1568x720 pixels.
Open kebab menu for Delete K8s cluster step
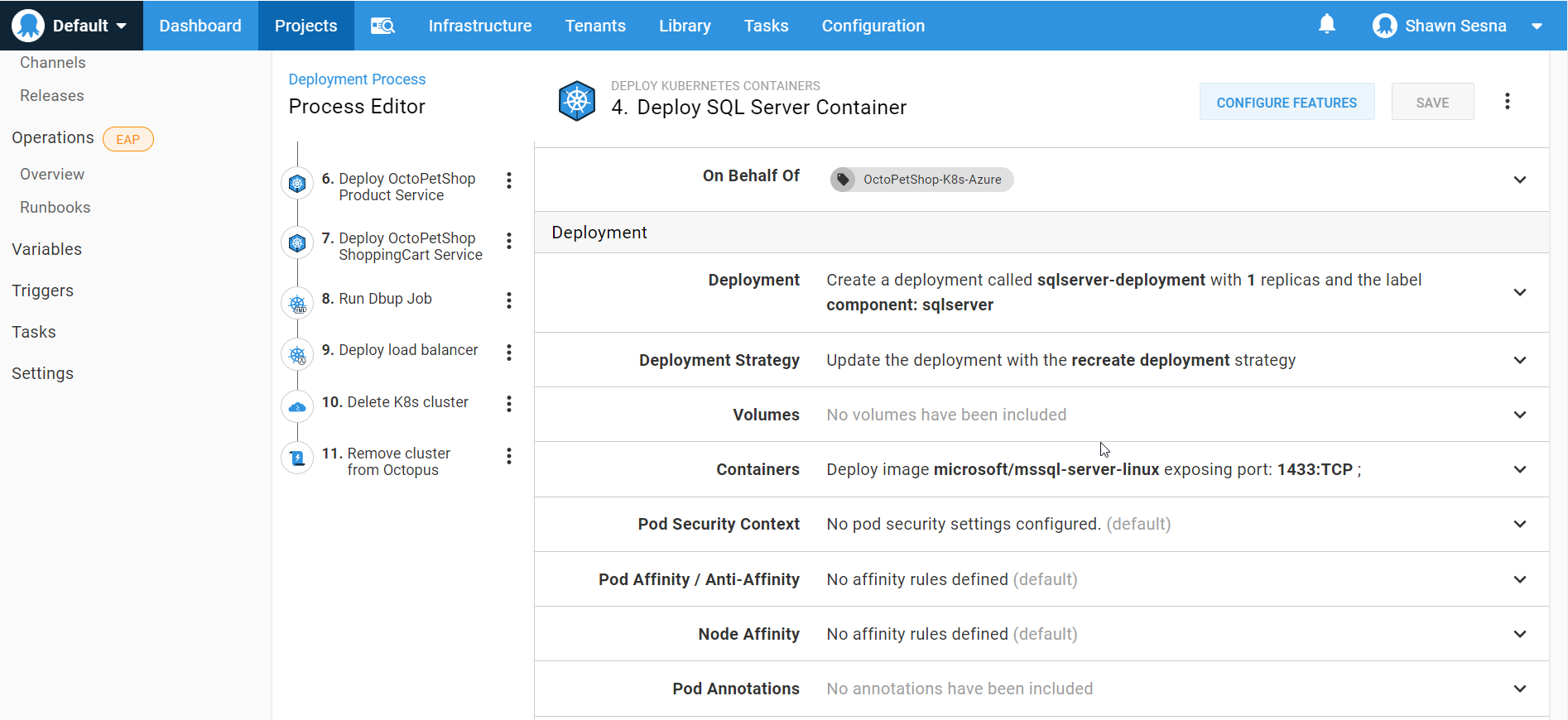pos(509,404)
